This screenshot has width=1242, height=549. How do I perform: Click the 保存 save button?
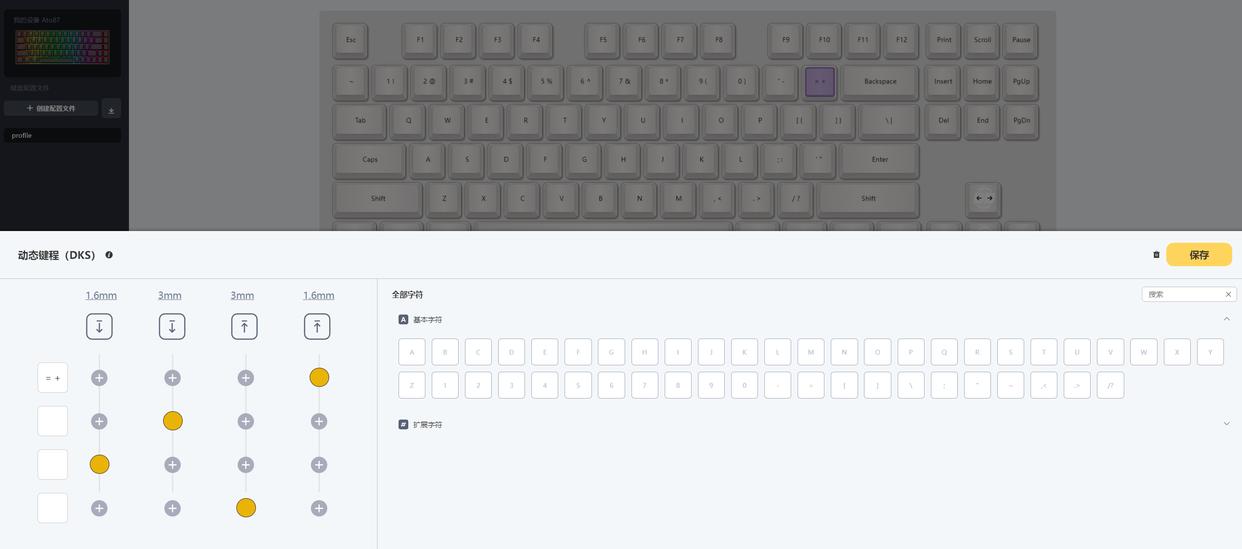click(1199, 255)
